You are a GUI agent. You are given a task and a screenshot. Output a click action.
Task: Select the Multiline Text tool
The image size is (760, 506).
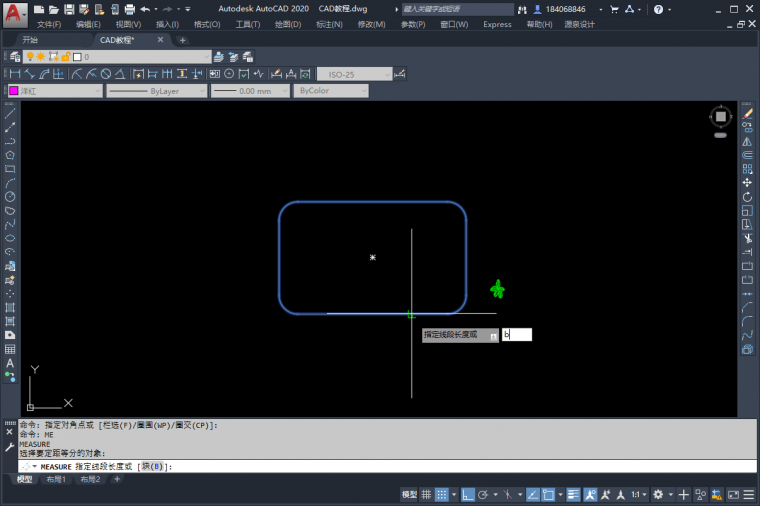tap(10, 364)
